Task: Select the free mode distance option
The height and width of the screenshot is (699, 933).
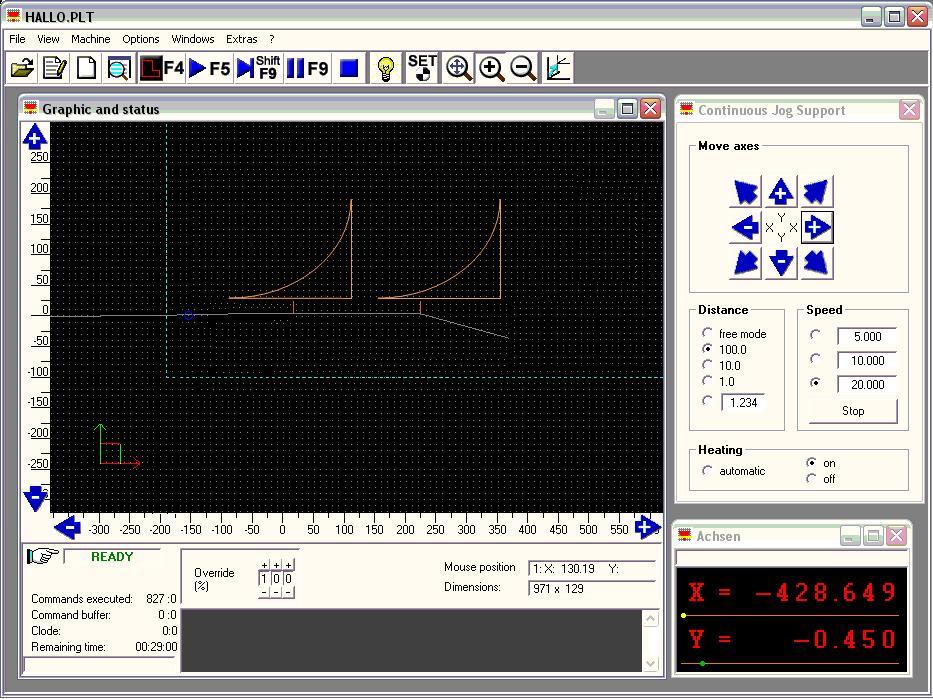Action: click(708, 333)
